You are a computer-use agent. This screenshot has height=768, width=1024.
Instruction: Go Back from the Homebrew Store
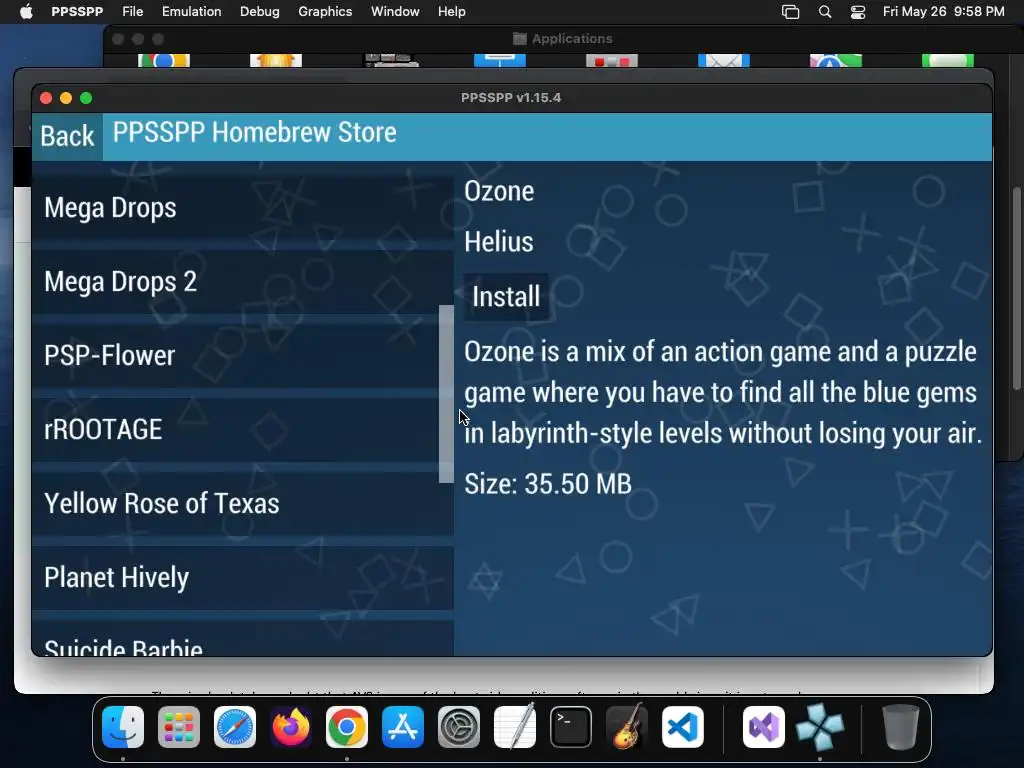click(x=67, y=136)
